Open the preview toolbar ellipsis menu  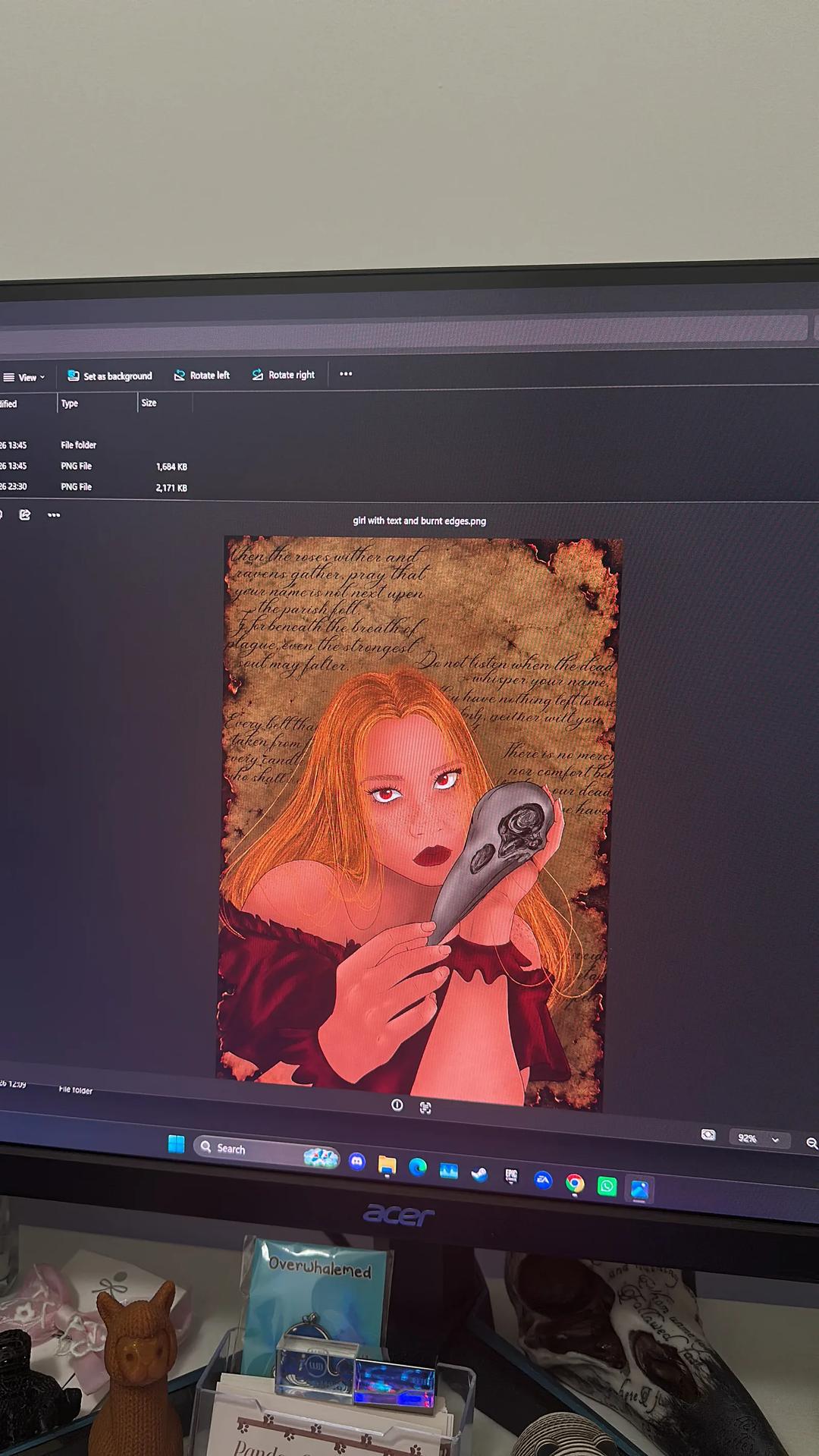click(x=54, y=515)
